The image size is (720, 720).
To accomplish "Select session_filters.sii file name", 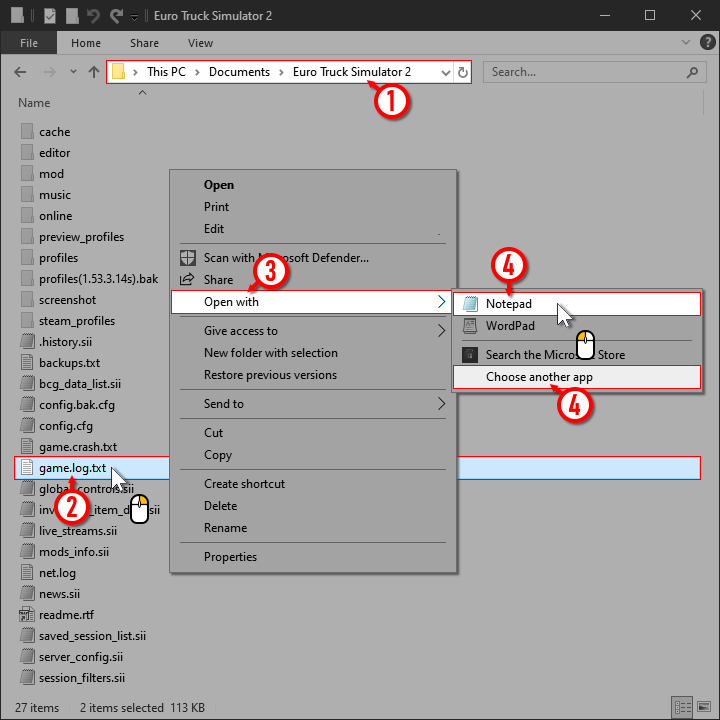I will pos(82,678).
